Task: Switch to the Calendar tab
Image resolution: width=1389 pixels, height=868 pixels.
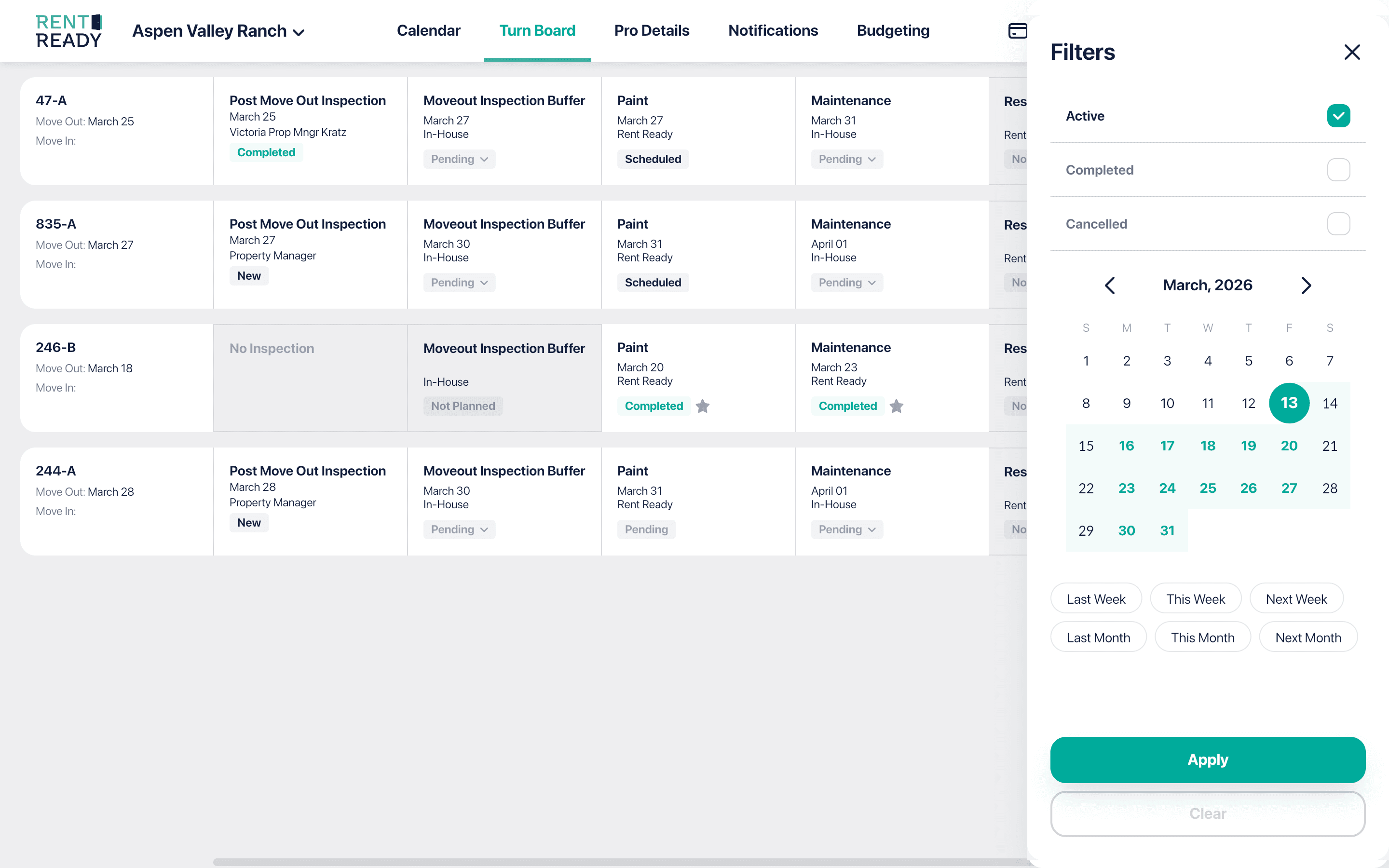Action: (x=428, y=30)
